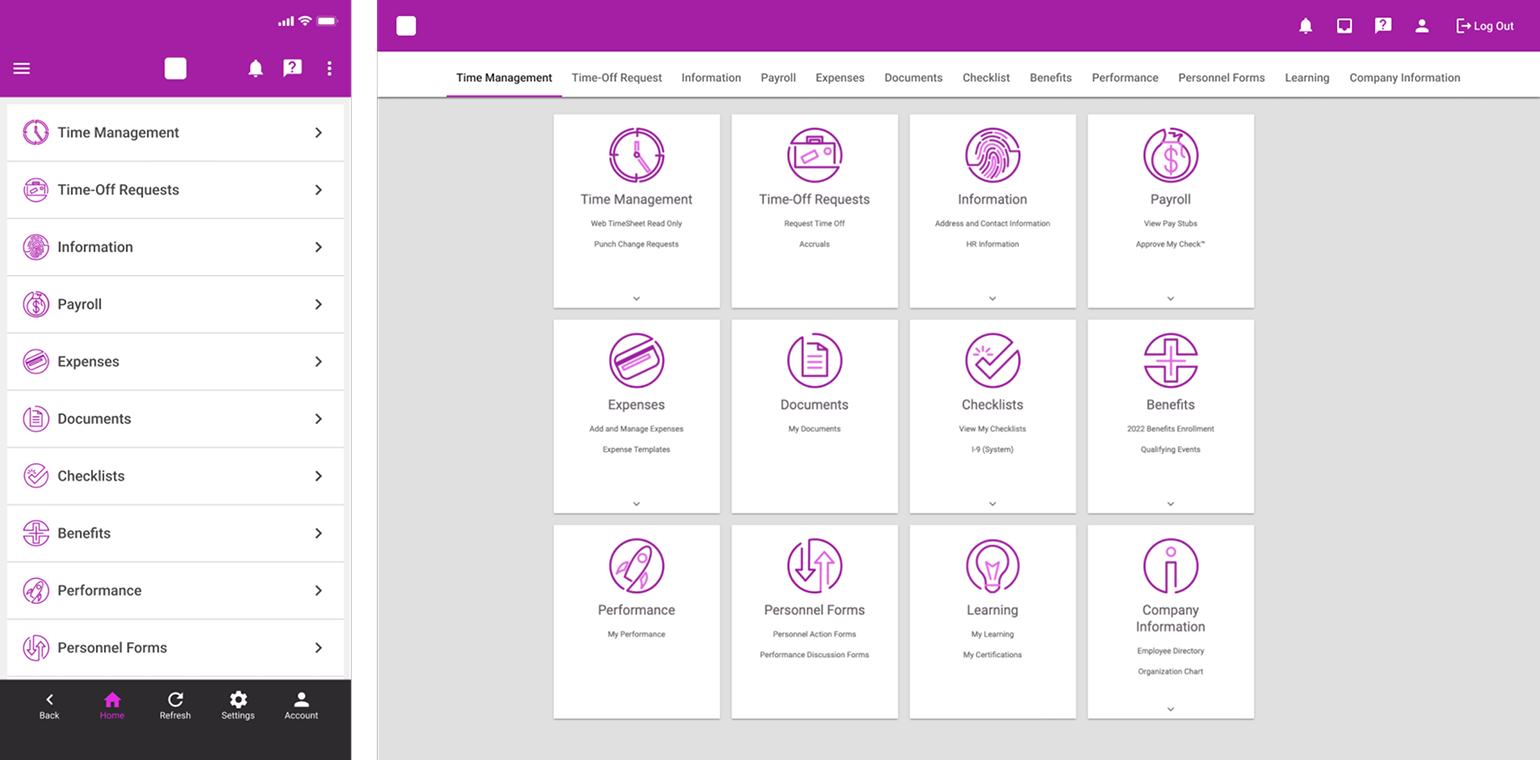Tap the notification bell in mobile header
Screen dimensions: 1540x760
pyautogui.click(x=256, y=68)
